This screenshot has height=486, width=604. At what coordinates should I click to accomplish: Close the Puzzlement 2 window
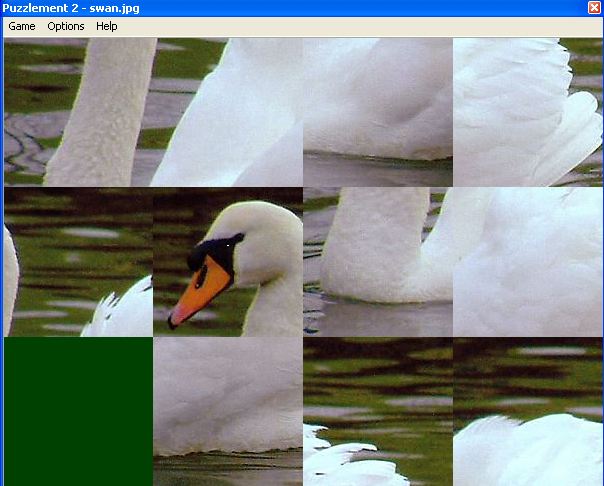coord(594,7)
